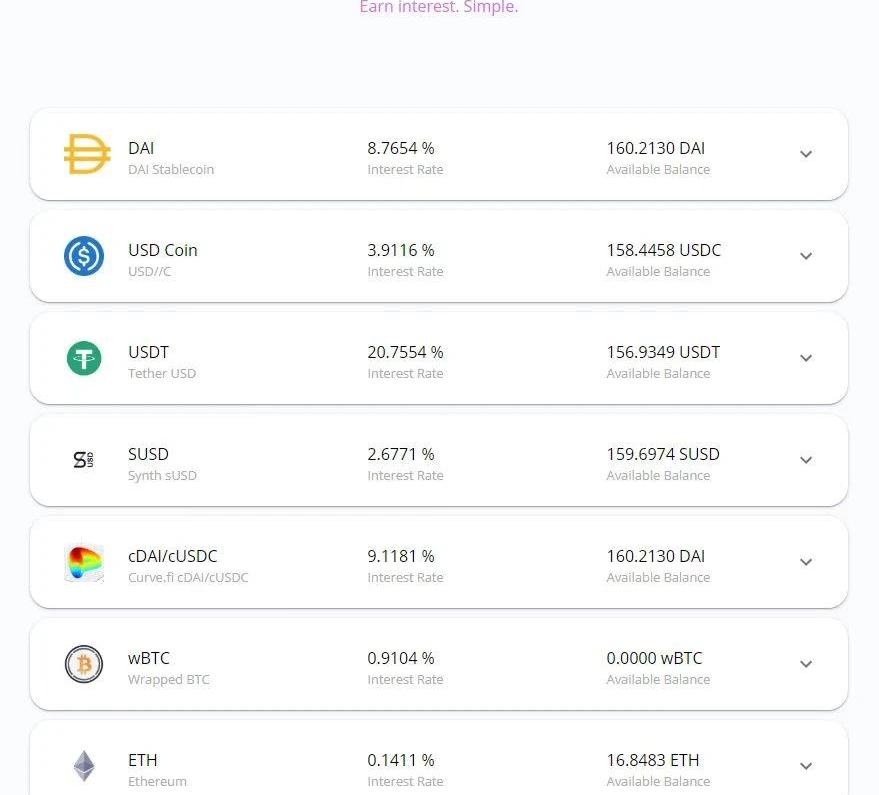Screen dimensions: 879x795
Task: Click the Synth sUSD logo icon
Action: click(x=84, y=460)
